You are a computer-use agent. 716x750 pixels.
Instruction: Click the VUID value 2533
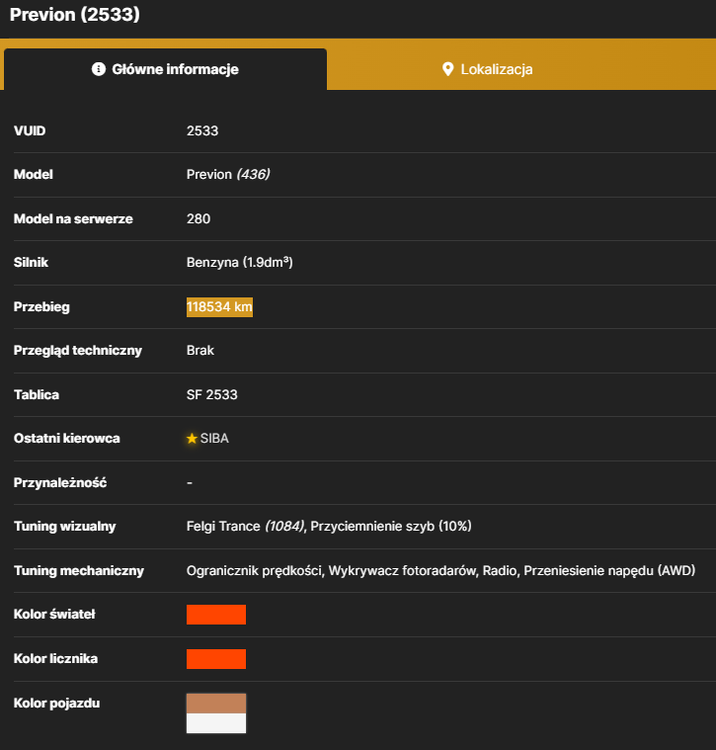[202, 131]
